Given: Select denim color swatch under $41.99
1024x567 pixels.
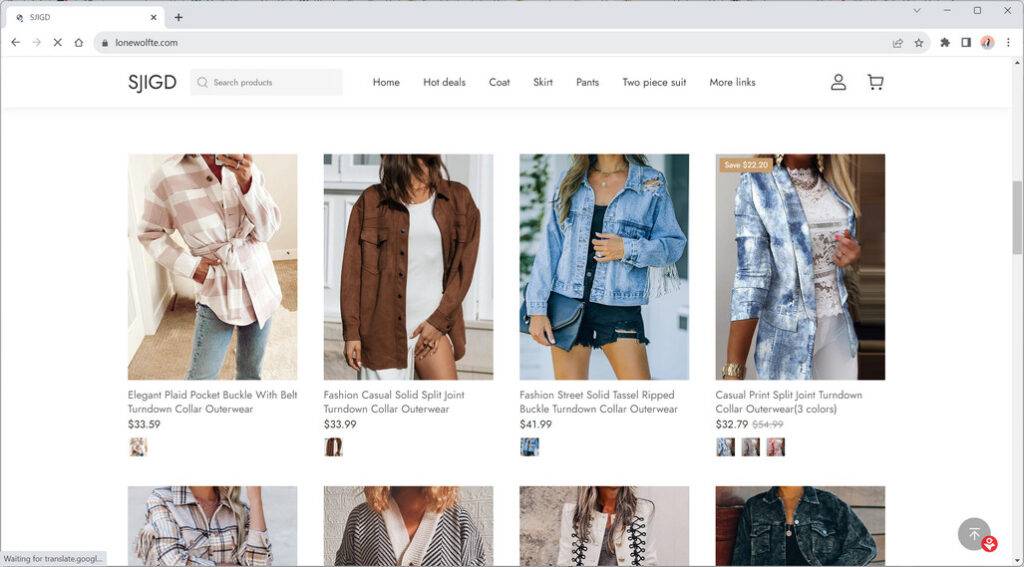Looking at the screenshot, I should [x=530, y=447].
